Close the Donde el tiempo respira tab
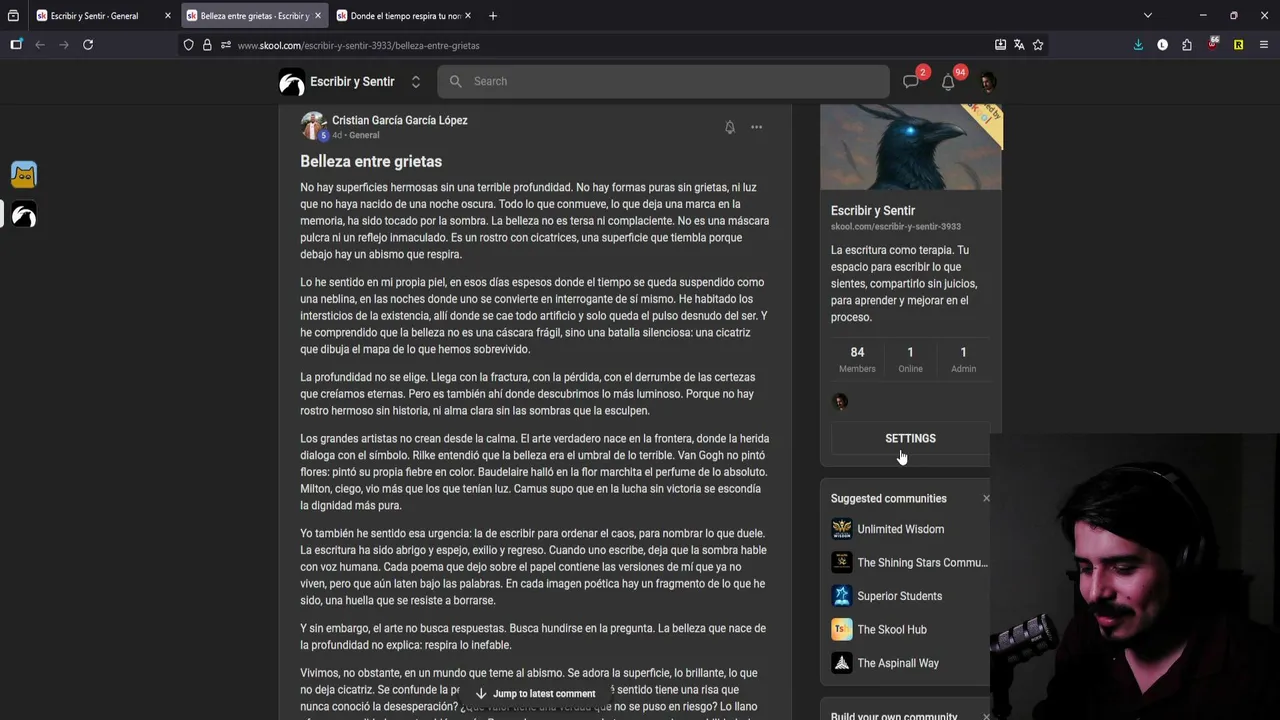This screenshot has height=720, width=1280. 468,16
